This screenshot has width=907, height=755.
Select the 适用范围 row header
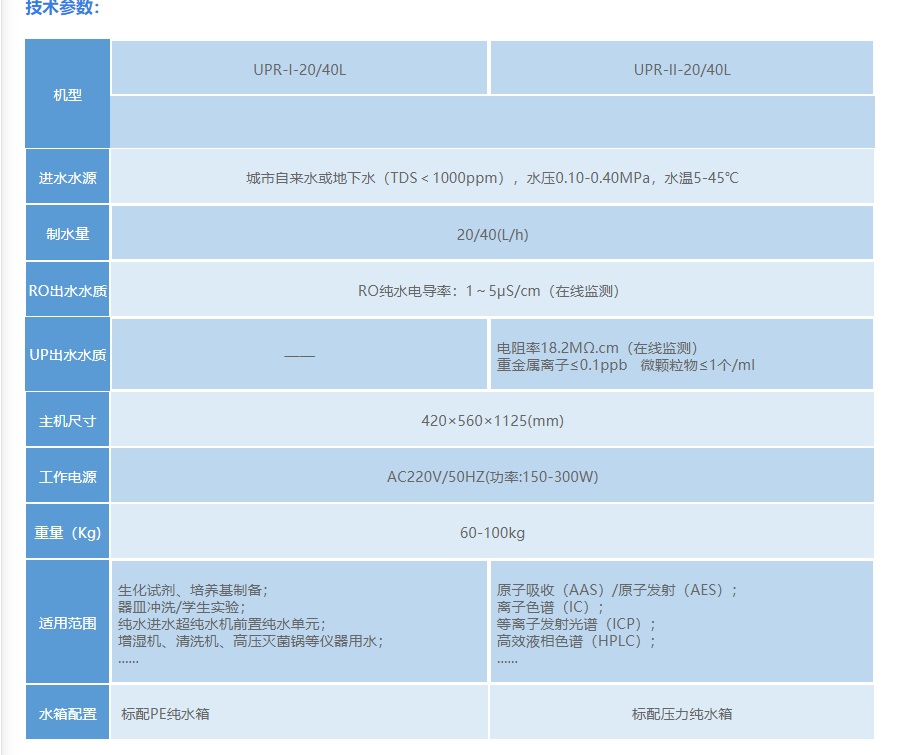[67, 623]
